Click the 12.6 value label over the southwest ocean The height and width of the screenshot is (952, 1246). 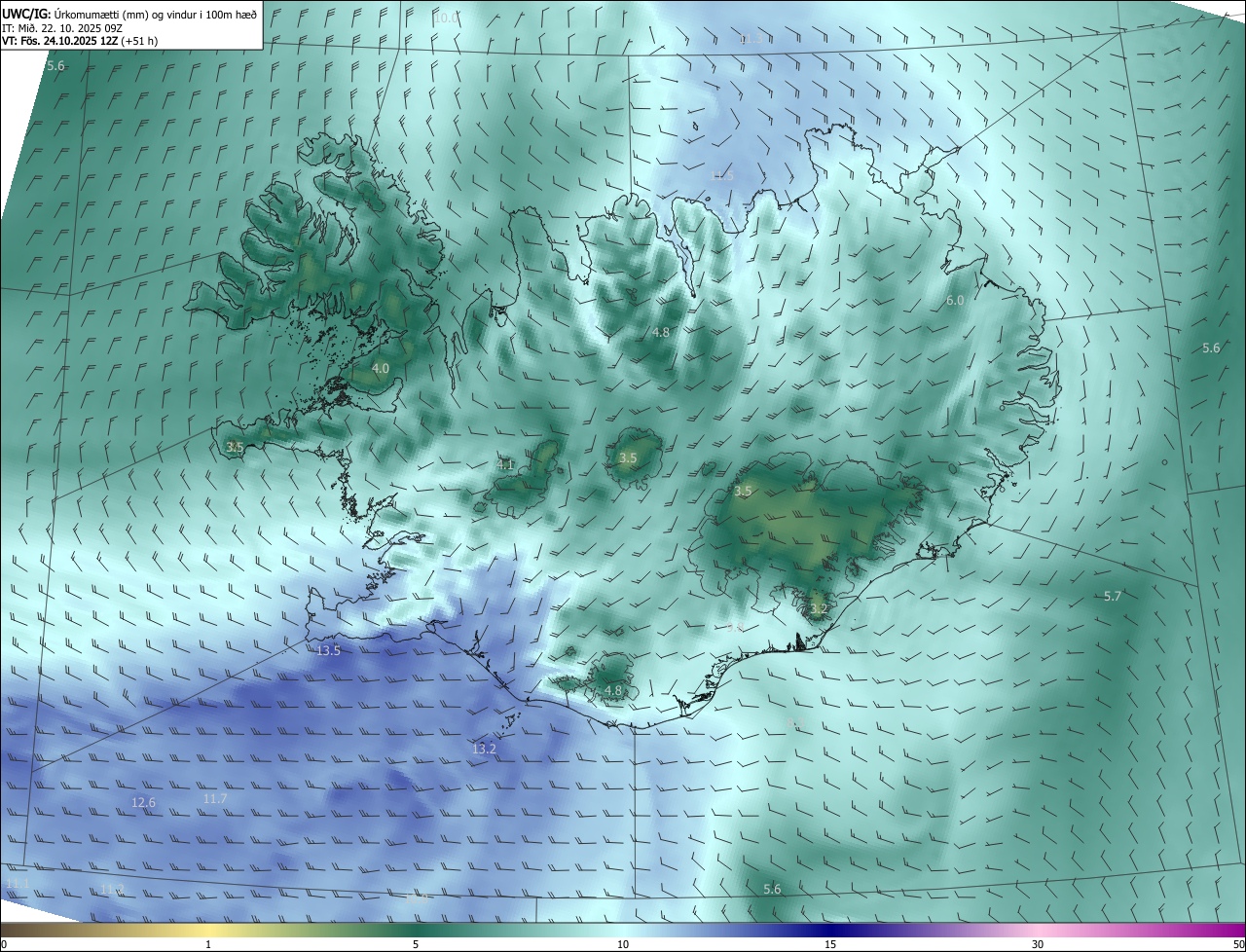click(143, 802)
